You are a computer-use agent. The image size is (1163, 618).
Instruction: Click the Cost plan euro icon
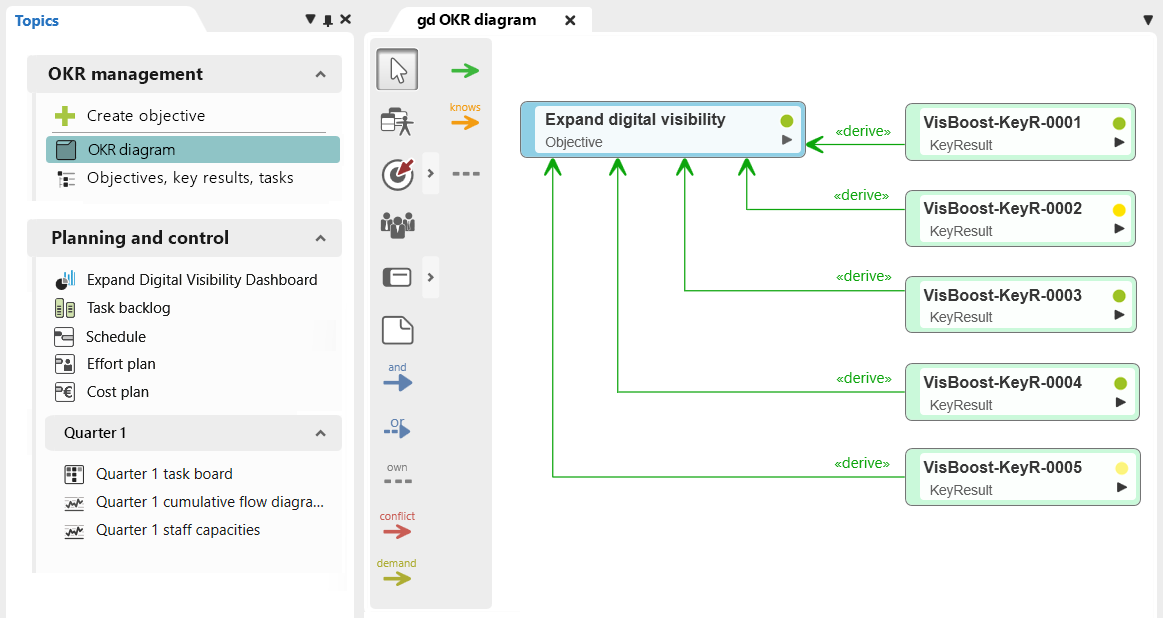pos(65,392)
